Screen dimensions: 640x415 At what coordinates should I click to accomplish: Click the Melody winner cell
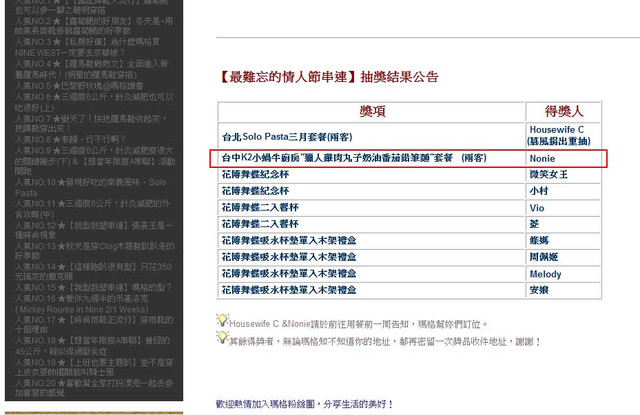coord(563,274)
